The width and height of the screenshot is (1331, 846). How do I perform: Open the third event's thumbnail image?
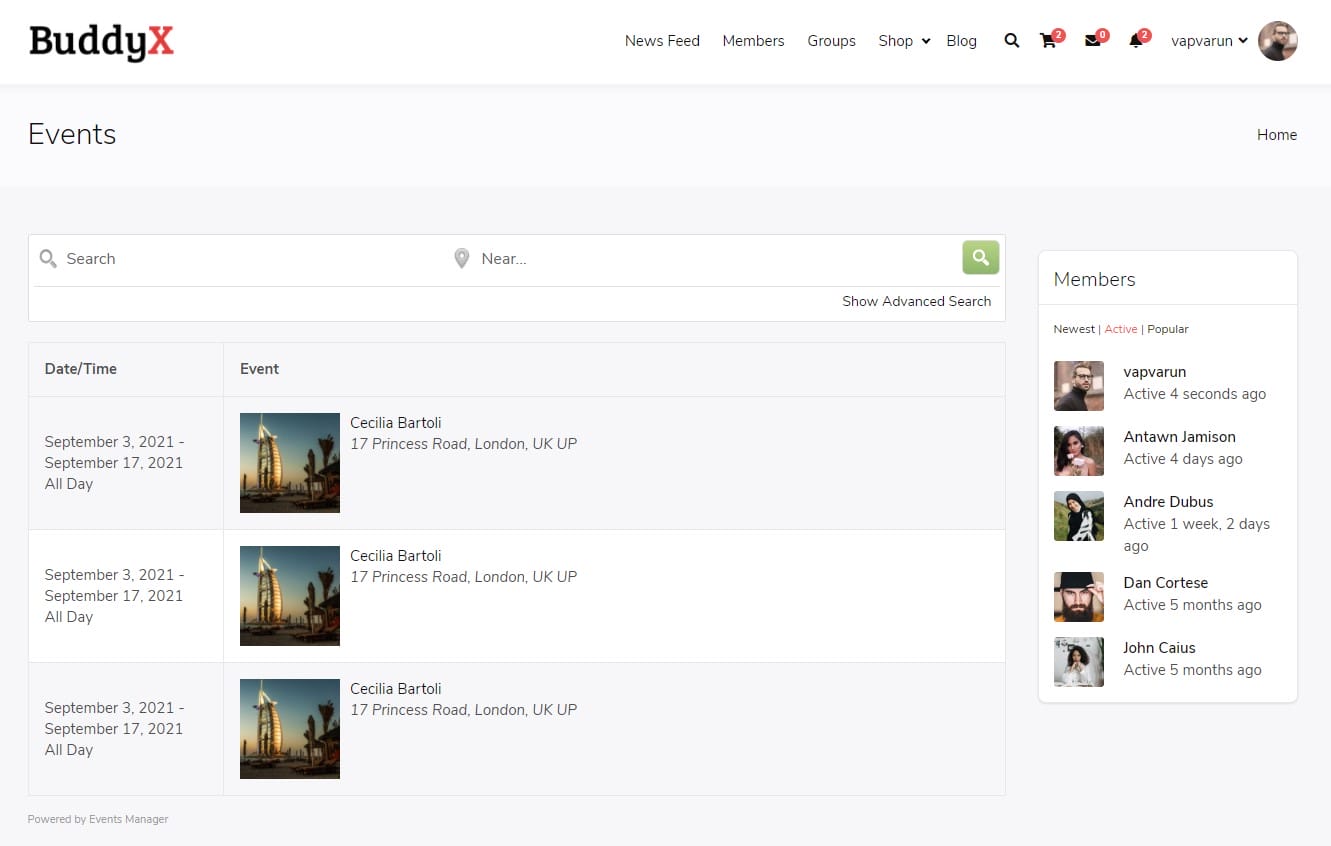click(x=290, y=728)
